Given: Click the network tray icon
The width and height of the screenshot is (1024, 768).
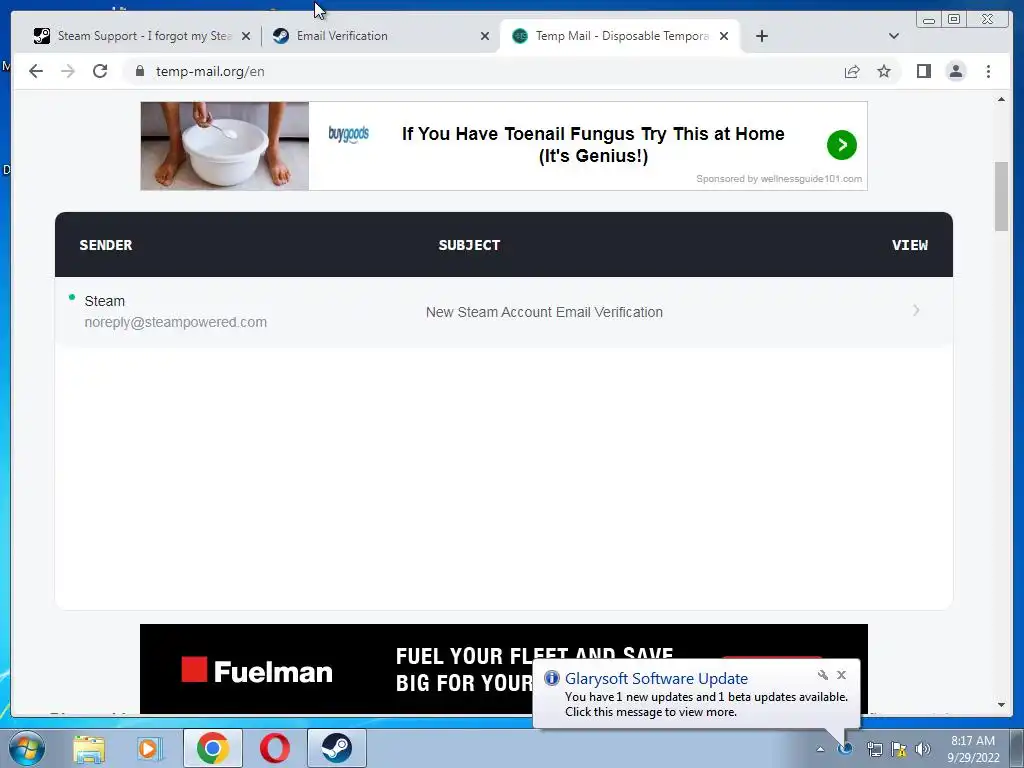Looking at the screenshot, I should [874, 749].
